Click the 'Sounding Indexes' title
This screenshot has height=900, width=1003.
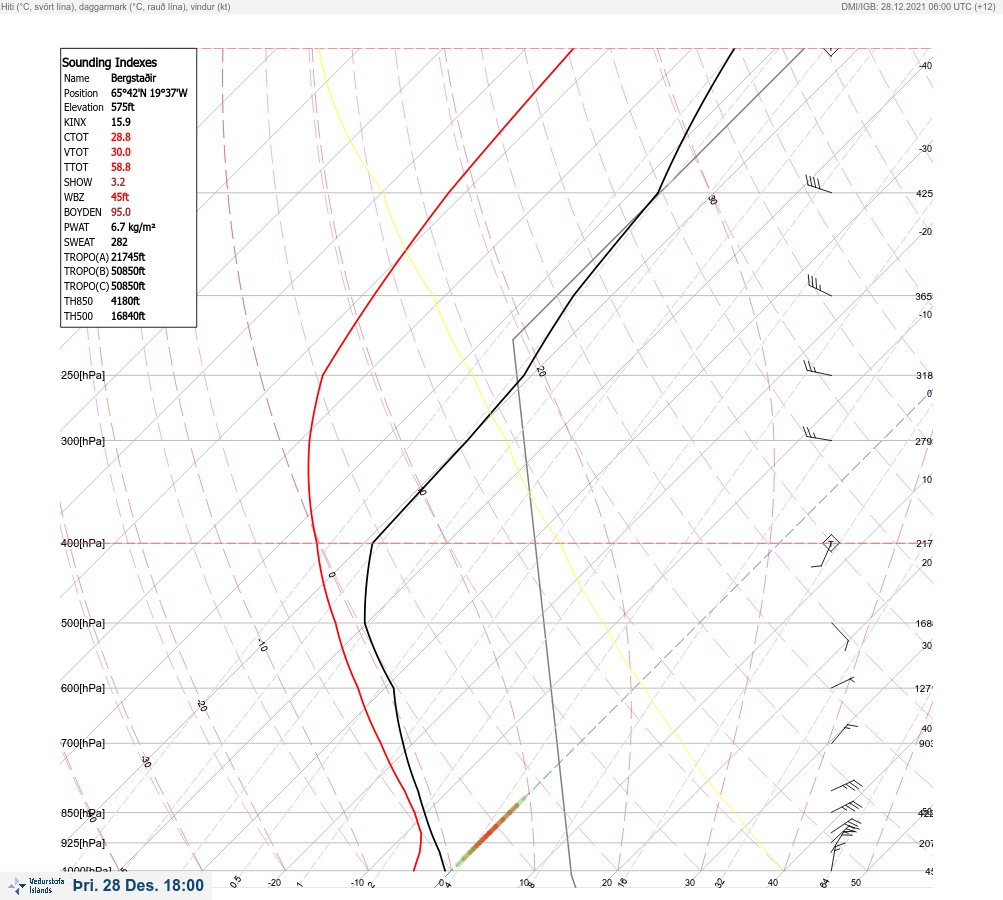[109, 62]
